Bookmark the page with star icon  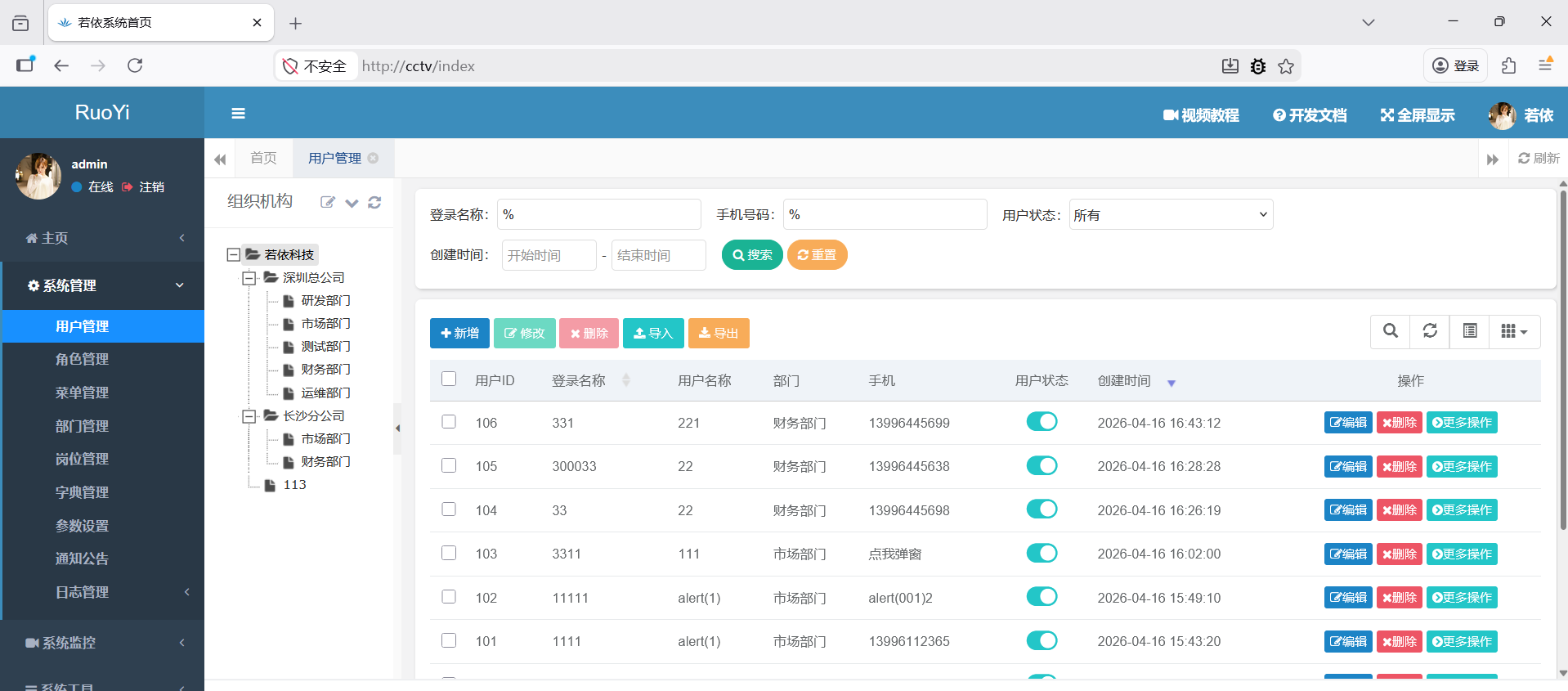pos(1286,66)
